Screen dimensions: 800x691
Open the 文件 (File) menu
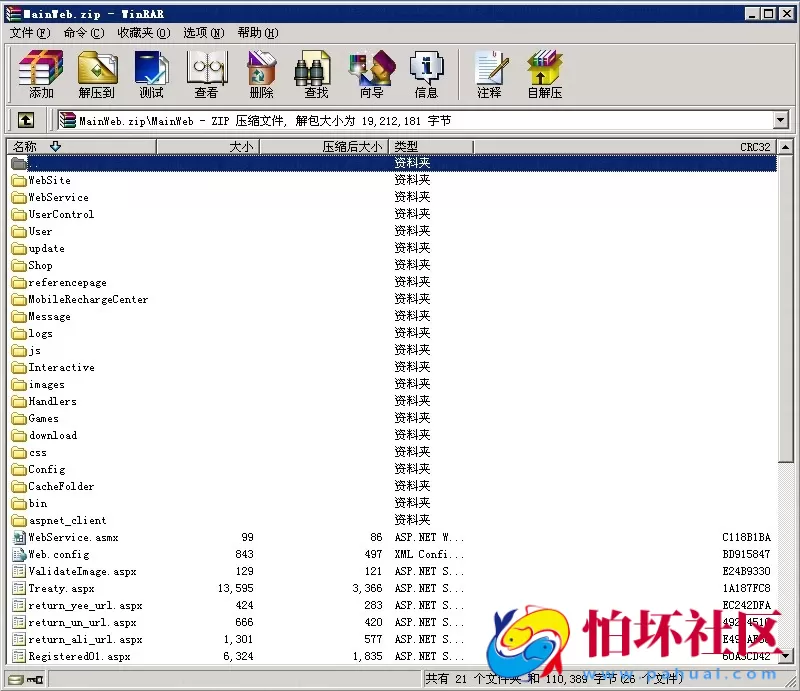[x=29, y=33]
